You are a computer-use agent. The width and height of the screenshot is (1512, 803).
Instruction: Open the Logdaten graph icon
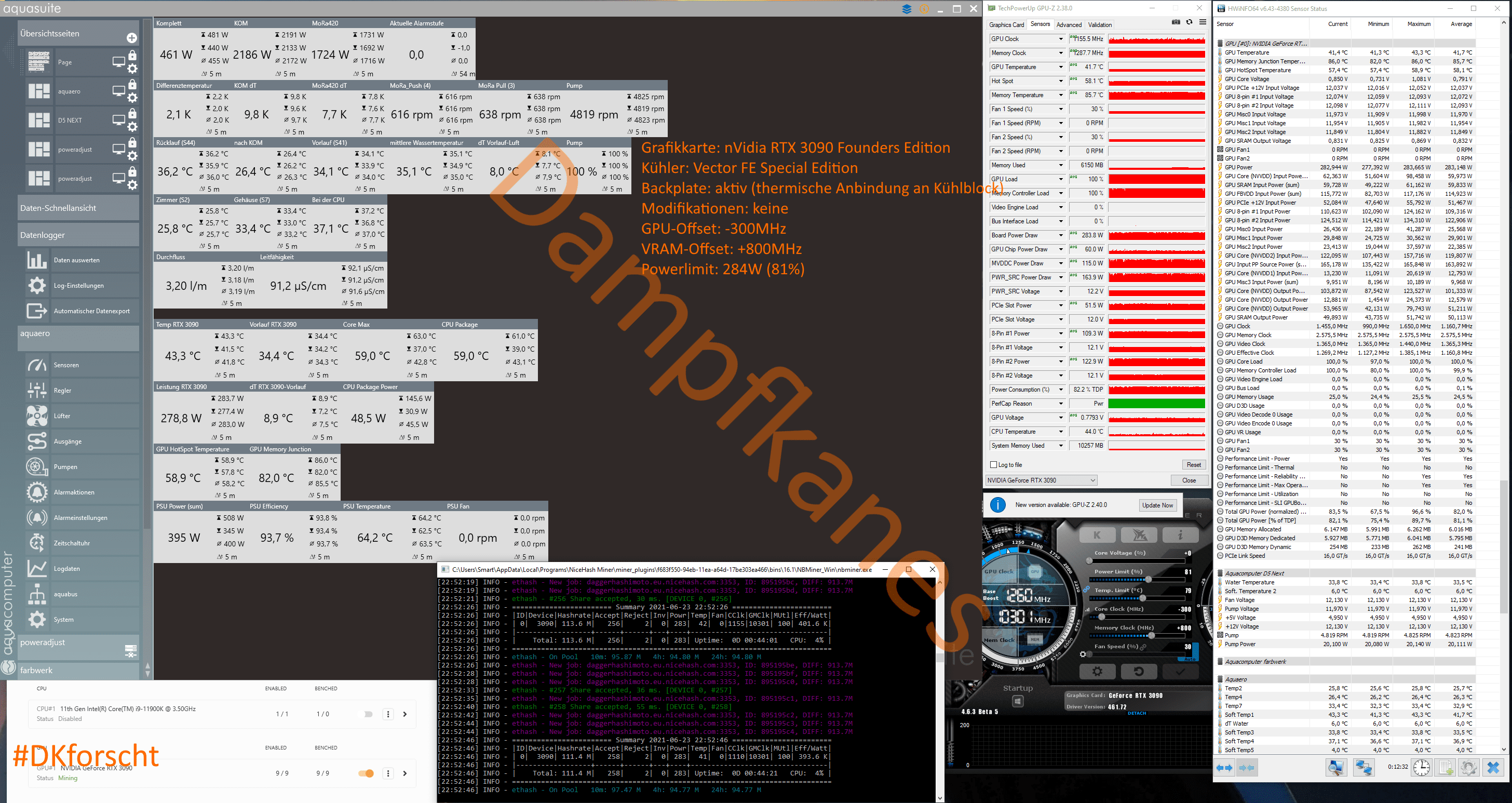pyautogui.click(x=37, y=568)
